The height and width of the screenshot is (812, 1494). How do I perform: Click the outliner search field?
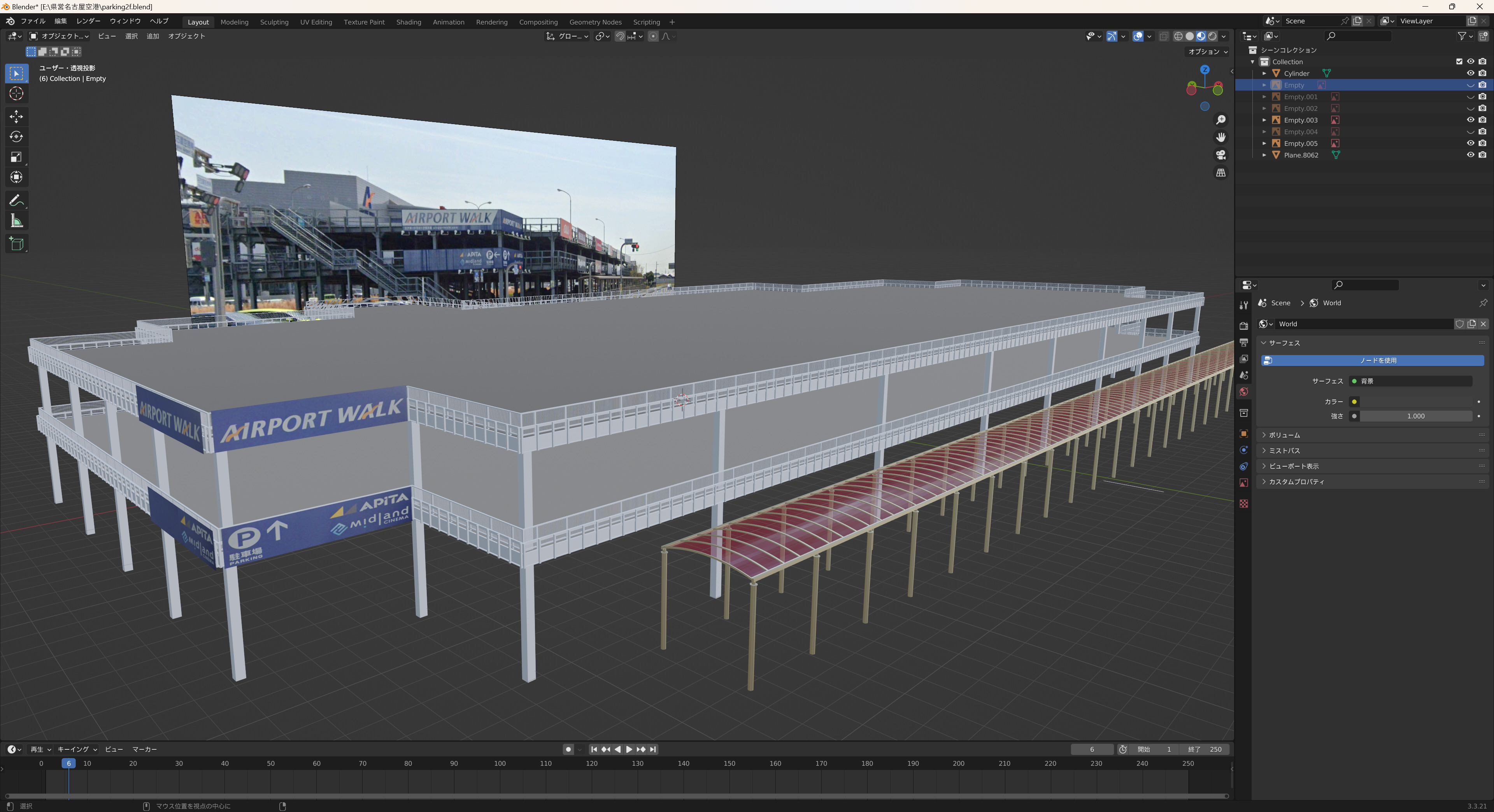[x=1358, y=36]
